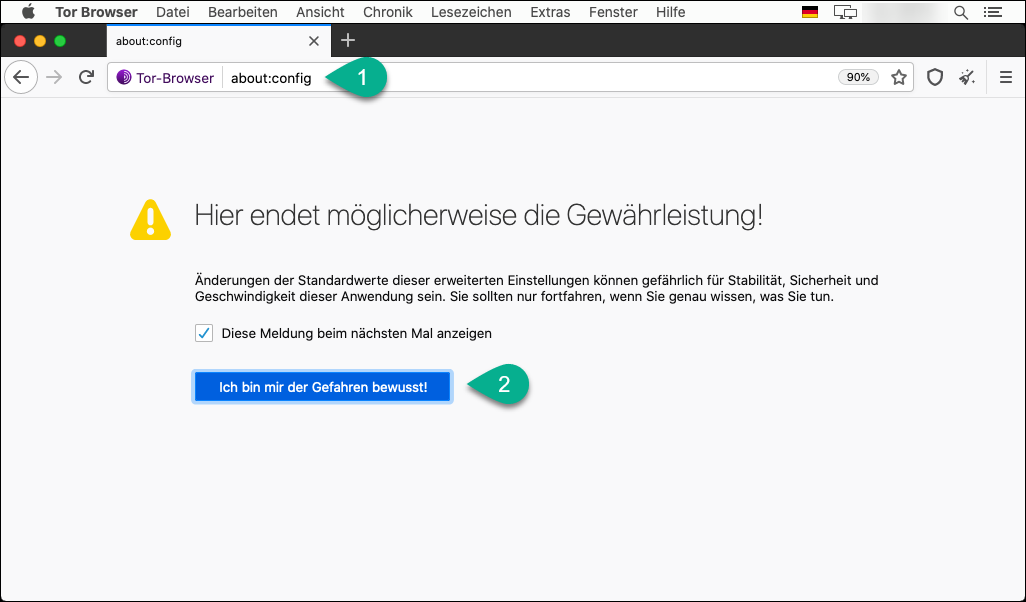
Task: Click 'Ich bin mir der Gefahren bewusst!' button
Action: click(x=323, y=387)
